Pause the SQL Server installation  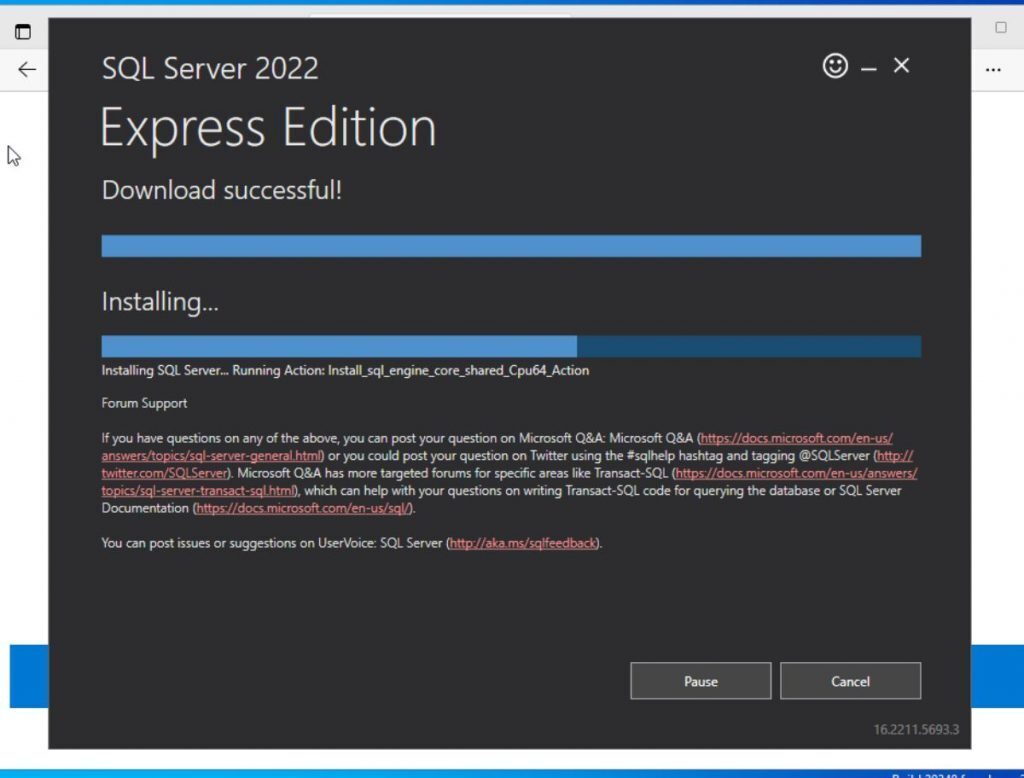point(700,681)
